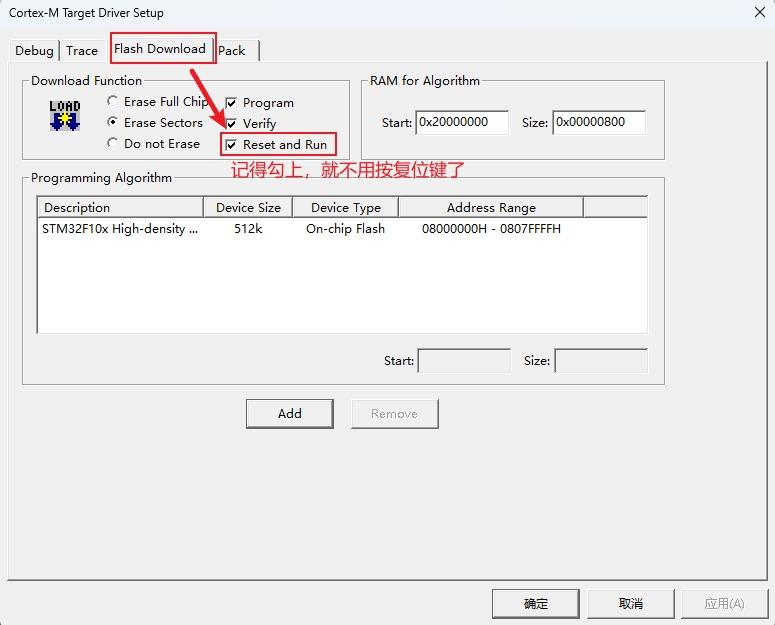Image resolution: width=775 pixels, height=625 pixels.
Task: Open the Pack tab
Action: 232,50
